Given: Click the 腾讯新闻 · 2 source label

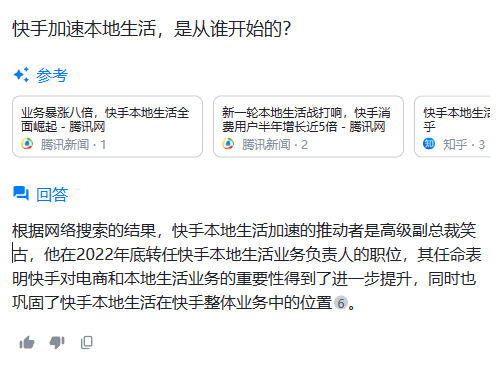Looking at the screenshot, I should tap(275, 145).
